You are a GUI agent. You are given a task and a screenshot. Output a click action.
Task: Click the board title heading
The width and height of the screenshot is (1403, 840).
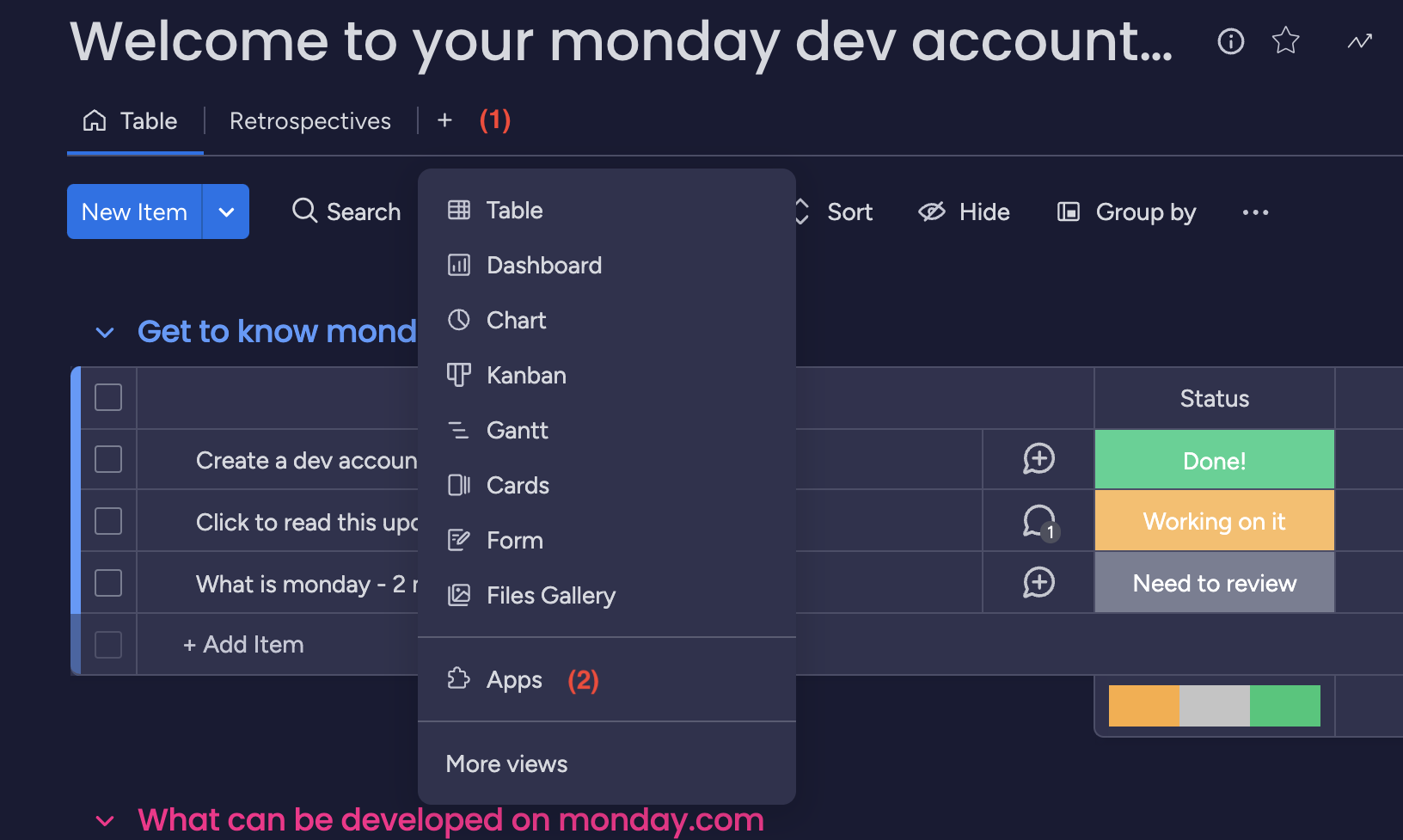tap(621, 41)
